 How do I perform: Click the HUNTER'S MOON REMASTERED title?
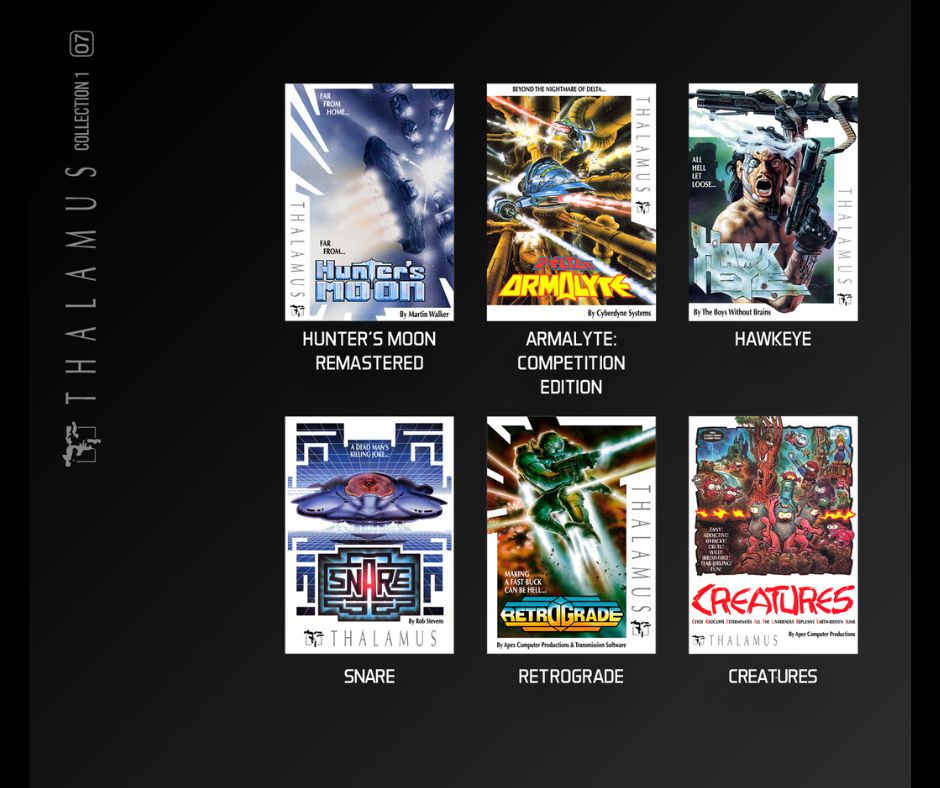[x=369, y=351]
